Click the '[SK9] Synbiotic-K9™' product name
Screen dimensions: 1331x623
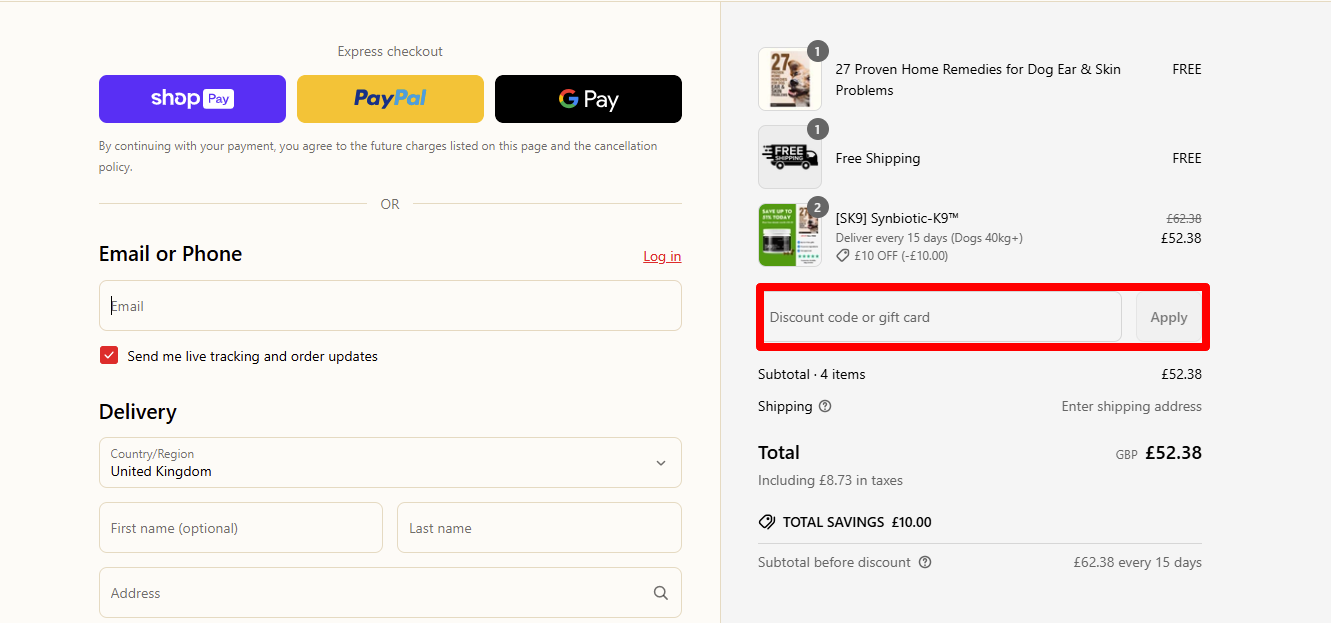897,218
